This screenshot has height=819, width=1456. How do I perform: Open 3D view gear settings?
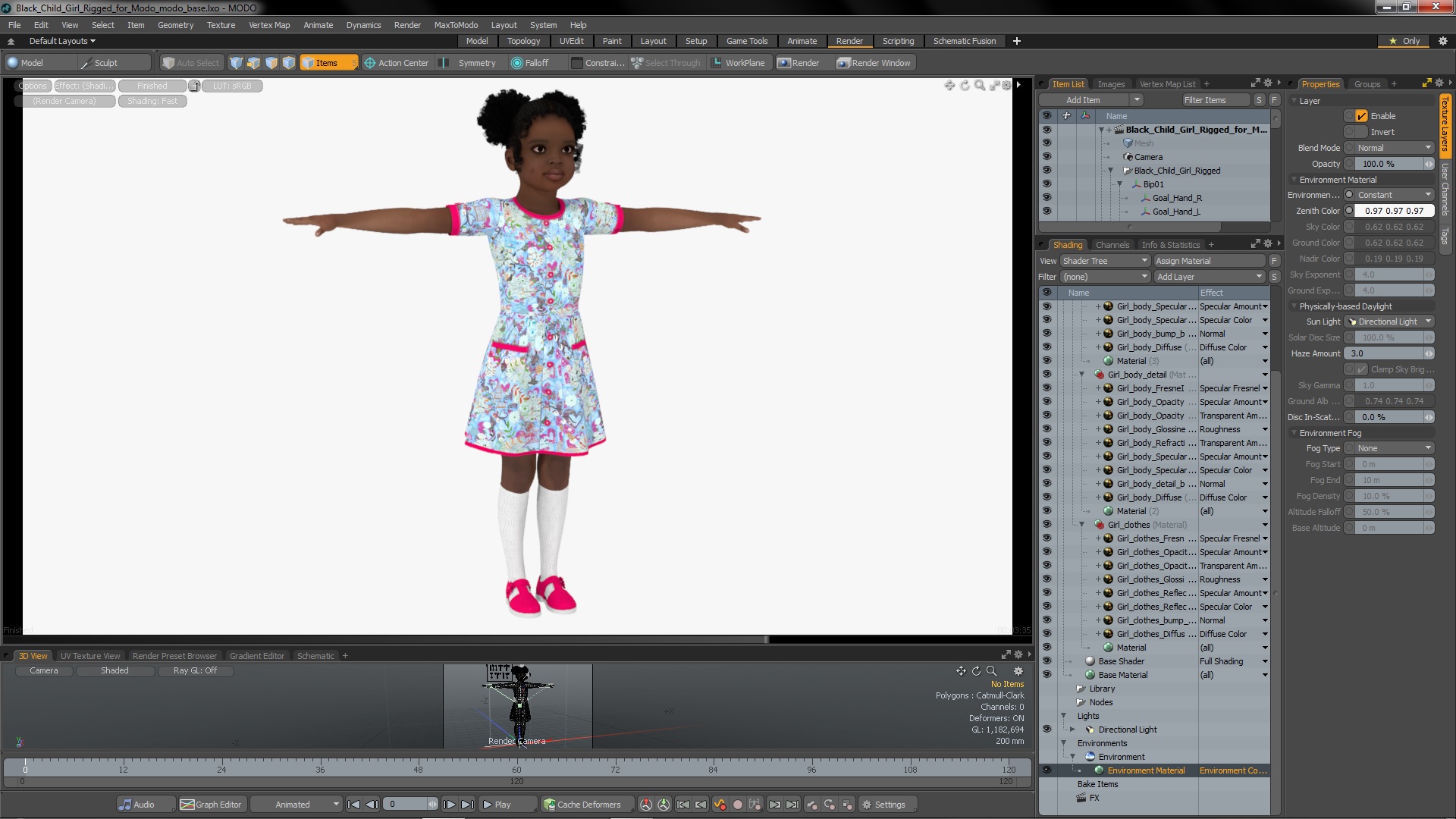click(1018, 671)
